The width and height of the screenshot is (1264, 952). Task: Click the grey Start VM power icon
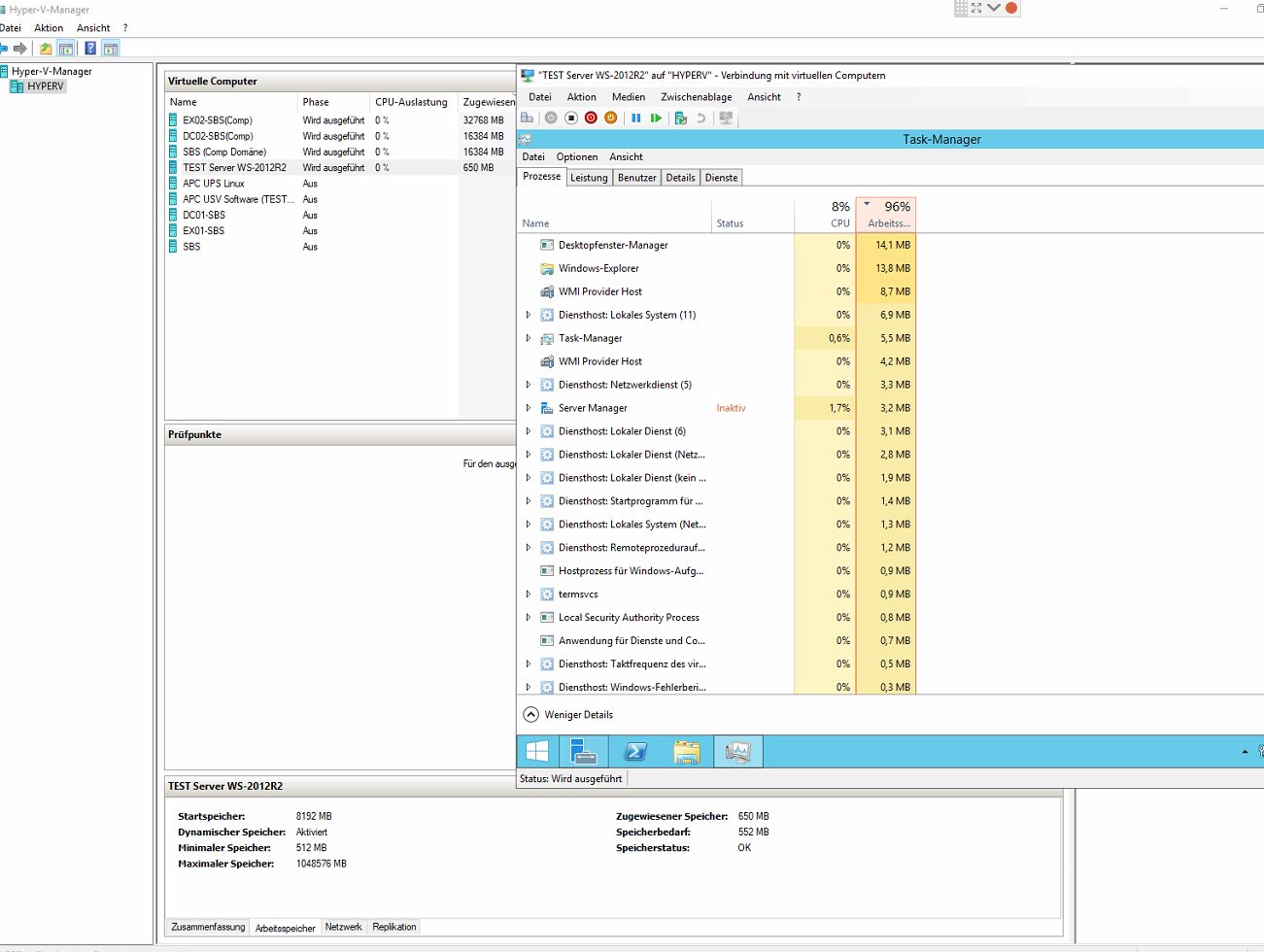551,118
